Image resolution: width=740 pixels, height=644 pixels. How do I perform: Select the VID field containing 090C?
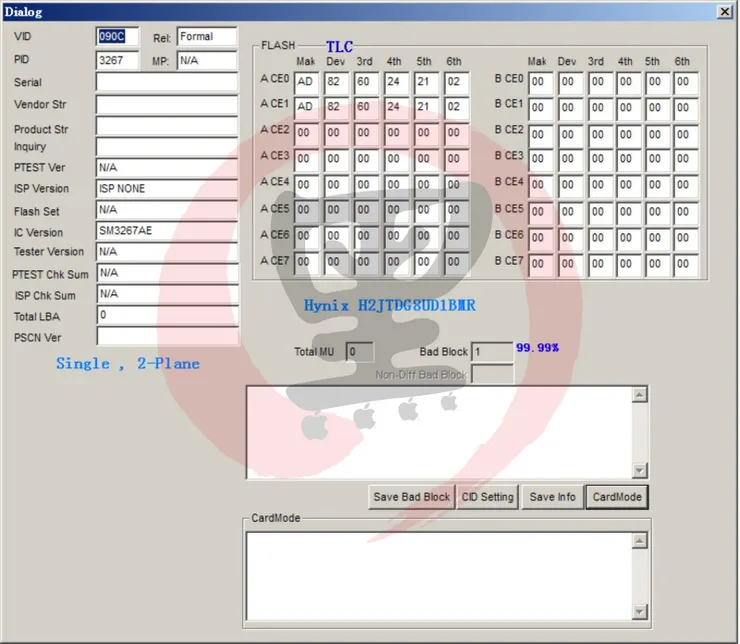(x=118, y=36)
